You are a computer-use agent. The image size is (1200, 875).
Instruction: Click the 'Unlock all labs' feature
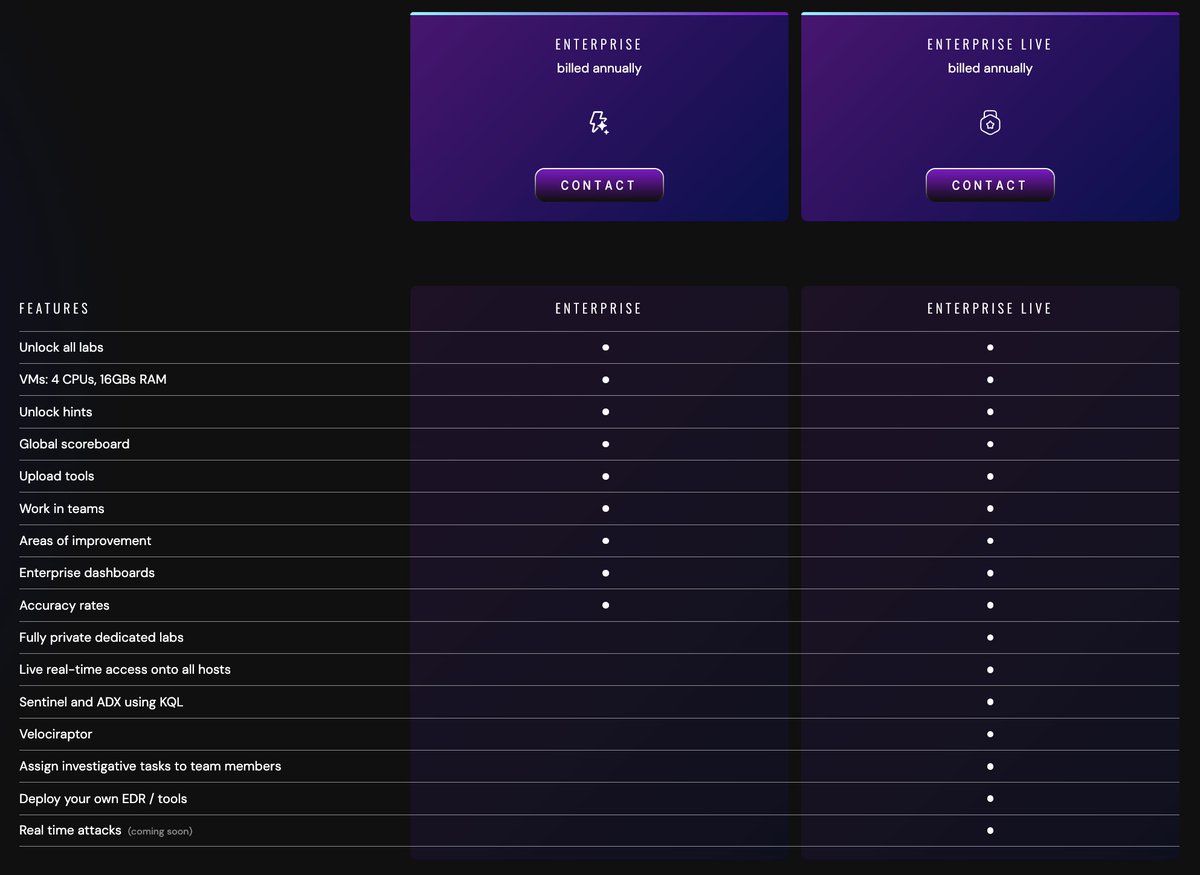click(x=61, y=347)
